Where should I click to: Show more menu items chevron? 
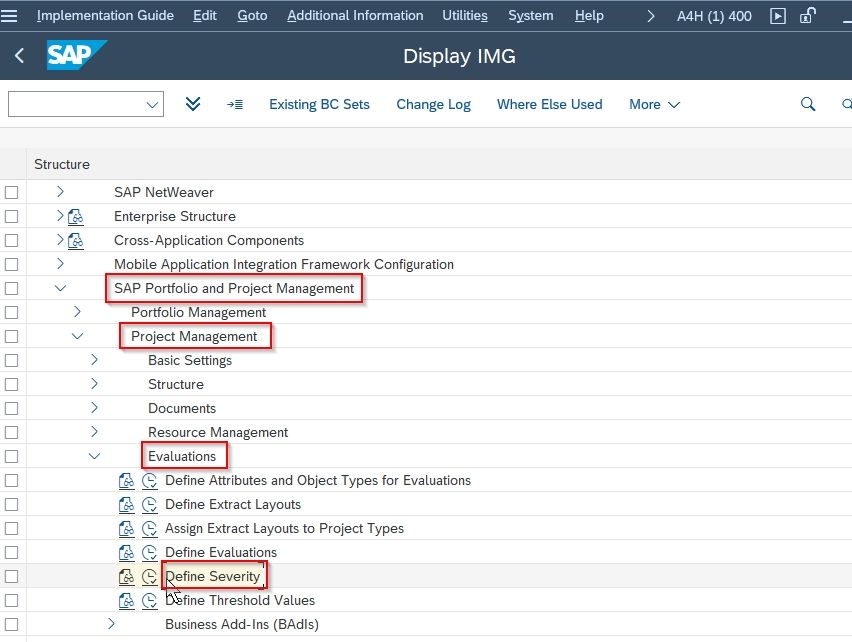[651, 16]
